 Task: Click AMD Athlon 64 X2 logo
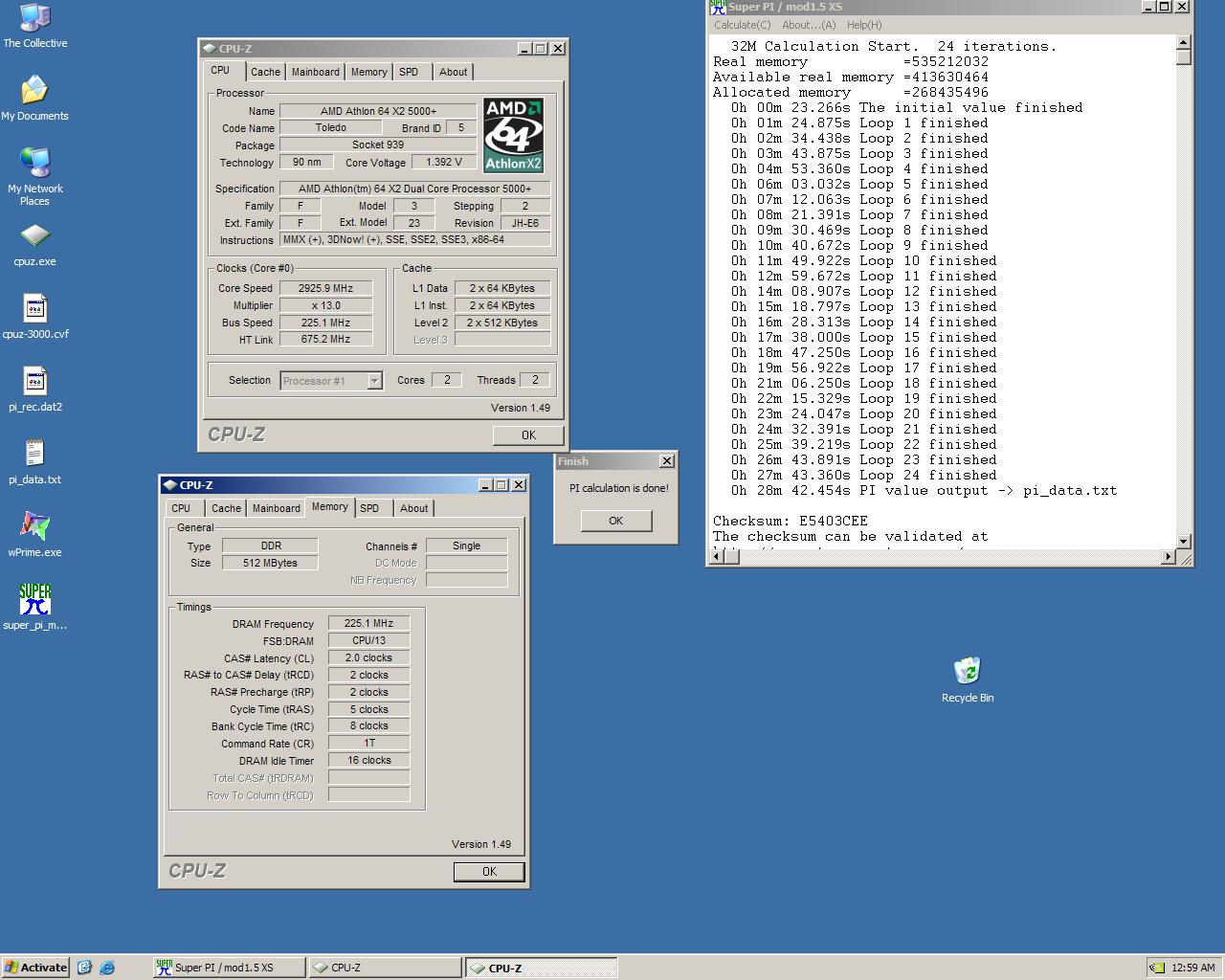pyautogui.click(x=513, y=135)
